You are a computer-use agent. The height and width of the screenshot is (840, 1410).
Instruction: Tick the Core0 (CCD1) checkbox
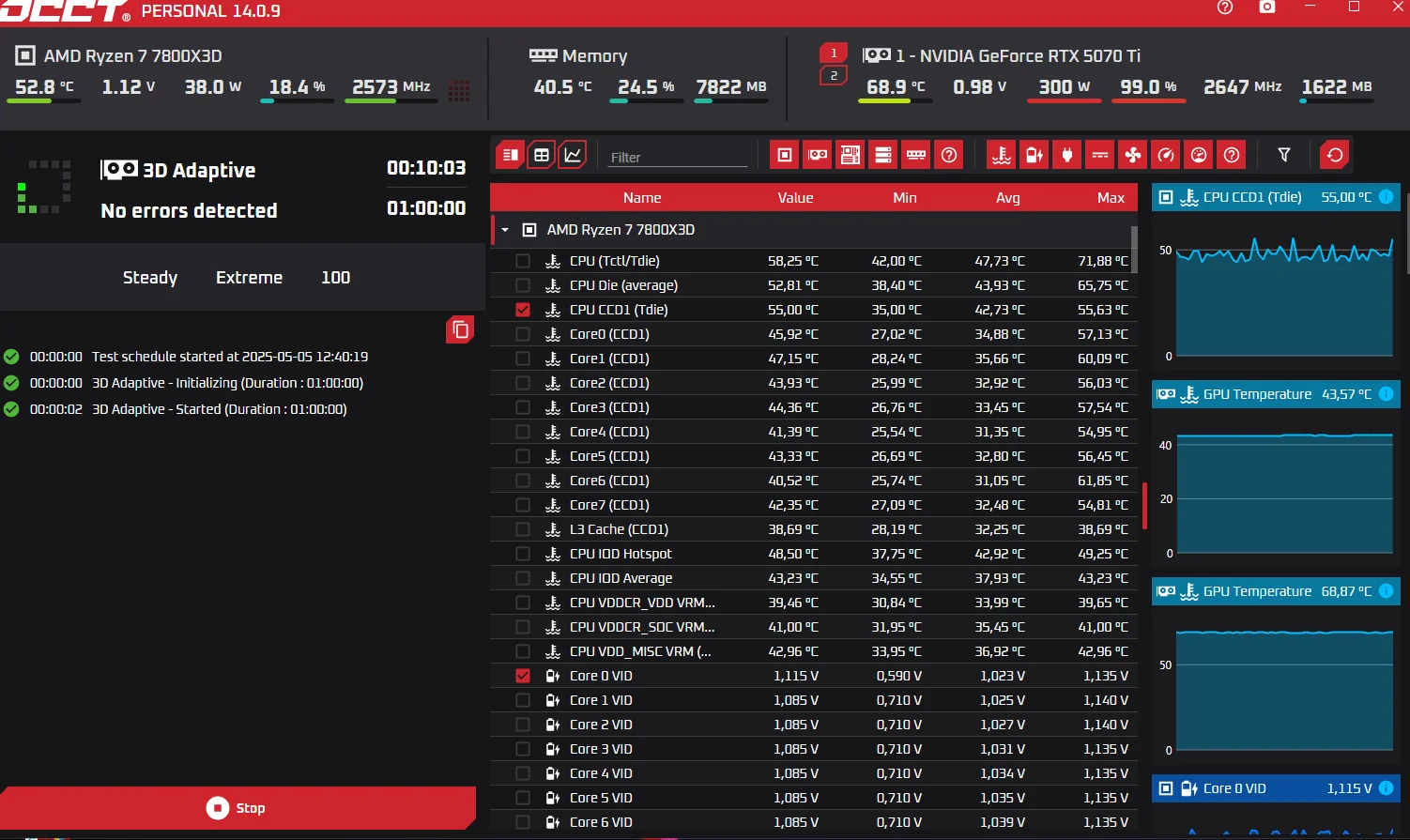[x=523, y=334]
